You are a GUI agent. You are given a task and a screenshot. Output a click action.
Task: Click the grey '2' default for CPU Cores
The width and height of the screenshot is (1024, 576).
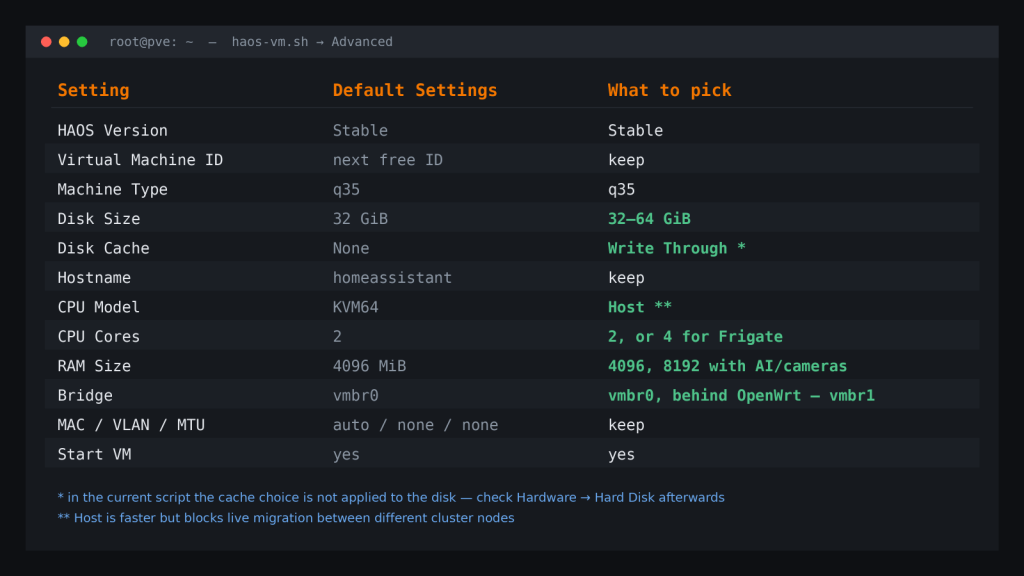point(337,336)
